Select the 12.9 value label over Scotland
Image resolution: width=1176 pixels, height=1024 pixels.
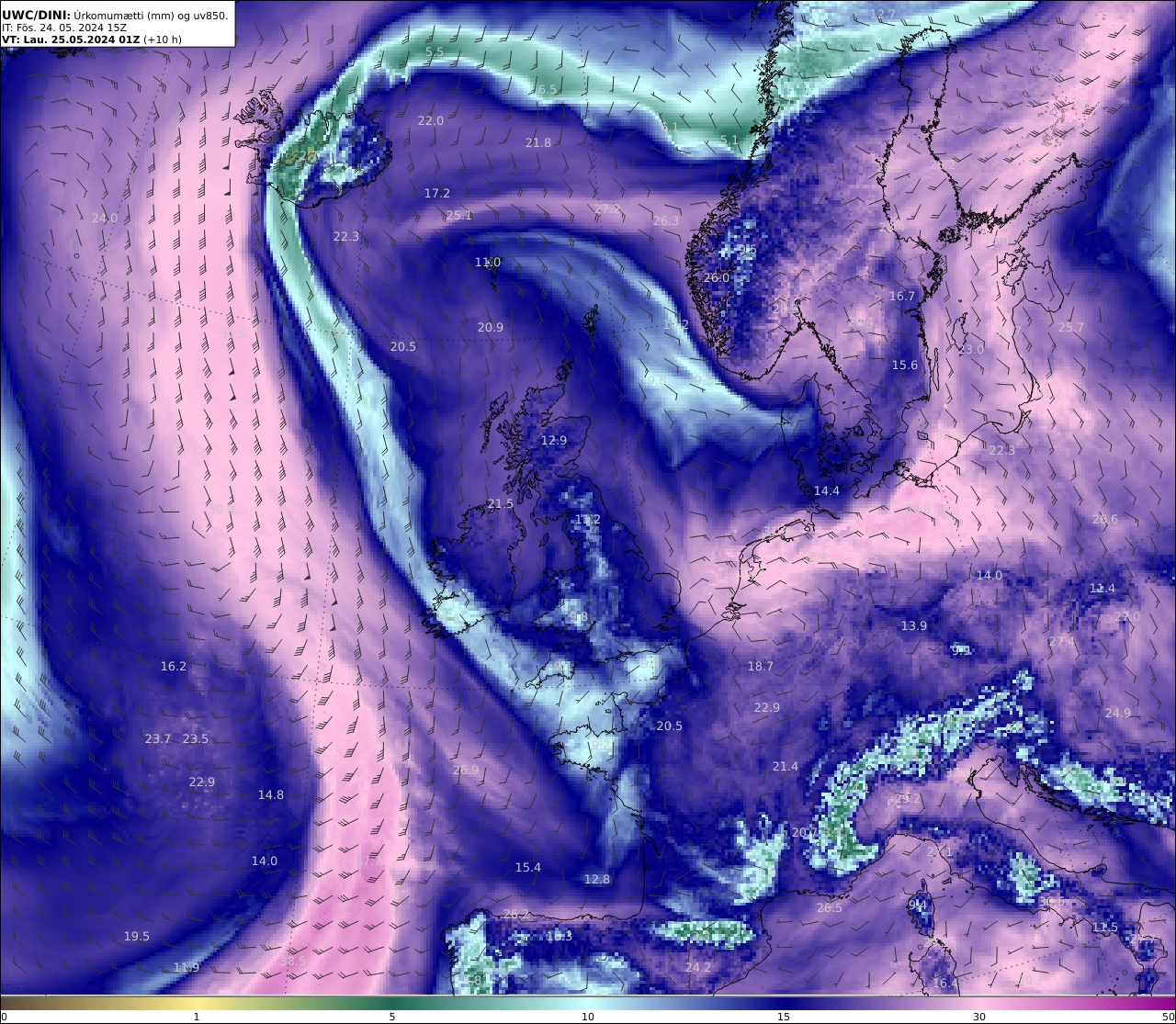click(x=554, y=441)
